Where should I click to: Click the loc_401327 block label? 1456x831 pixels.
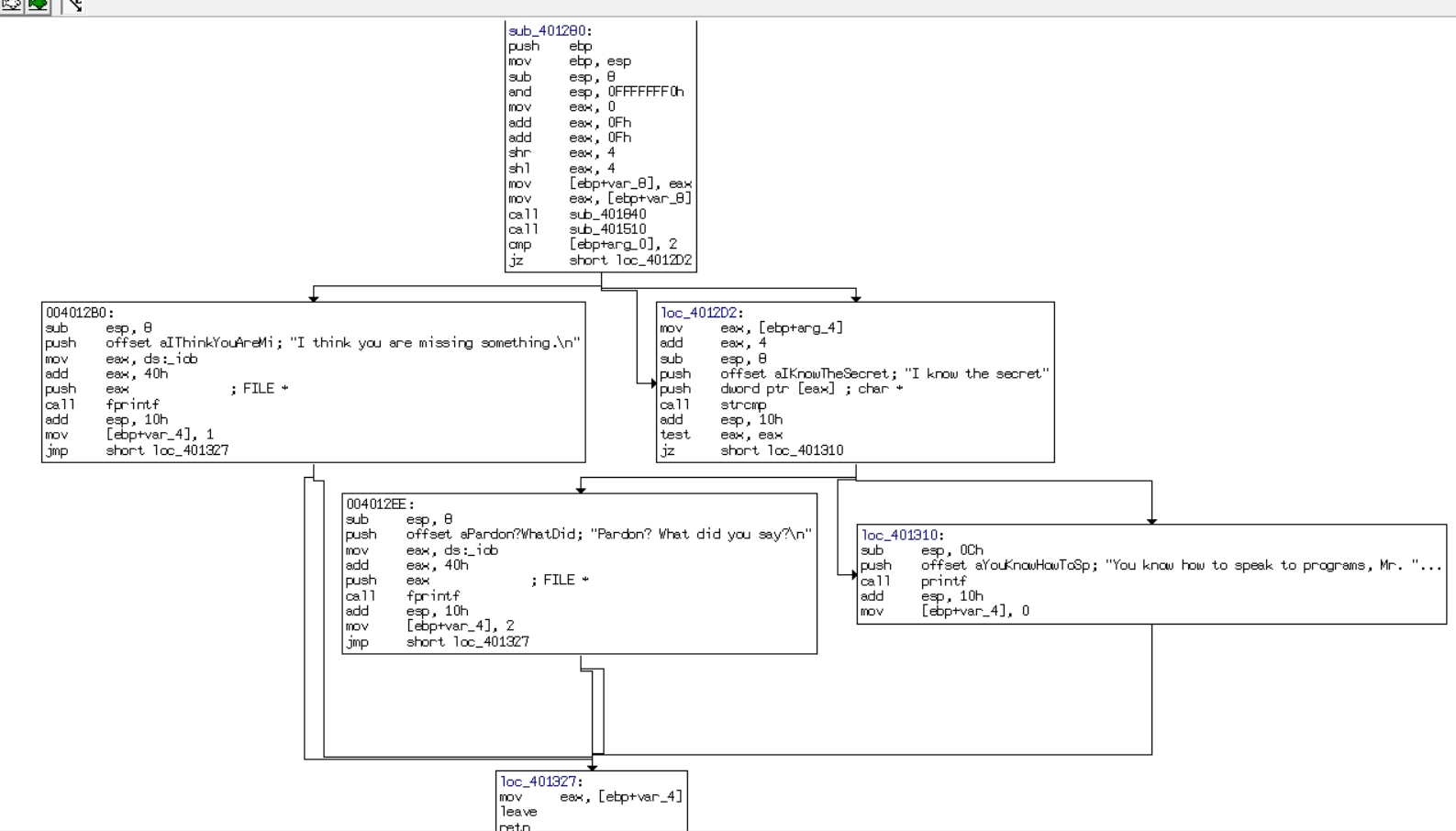[x=541, y=782]
